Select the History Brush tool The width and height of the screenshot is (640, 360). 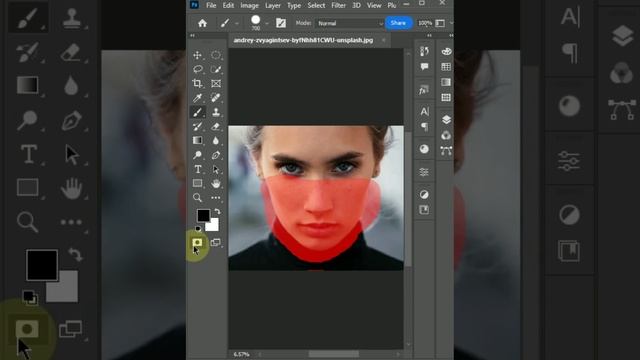198,126
